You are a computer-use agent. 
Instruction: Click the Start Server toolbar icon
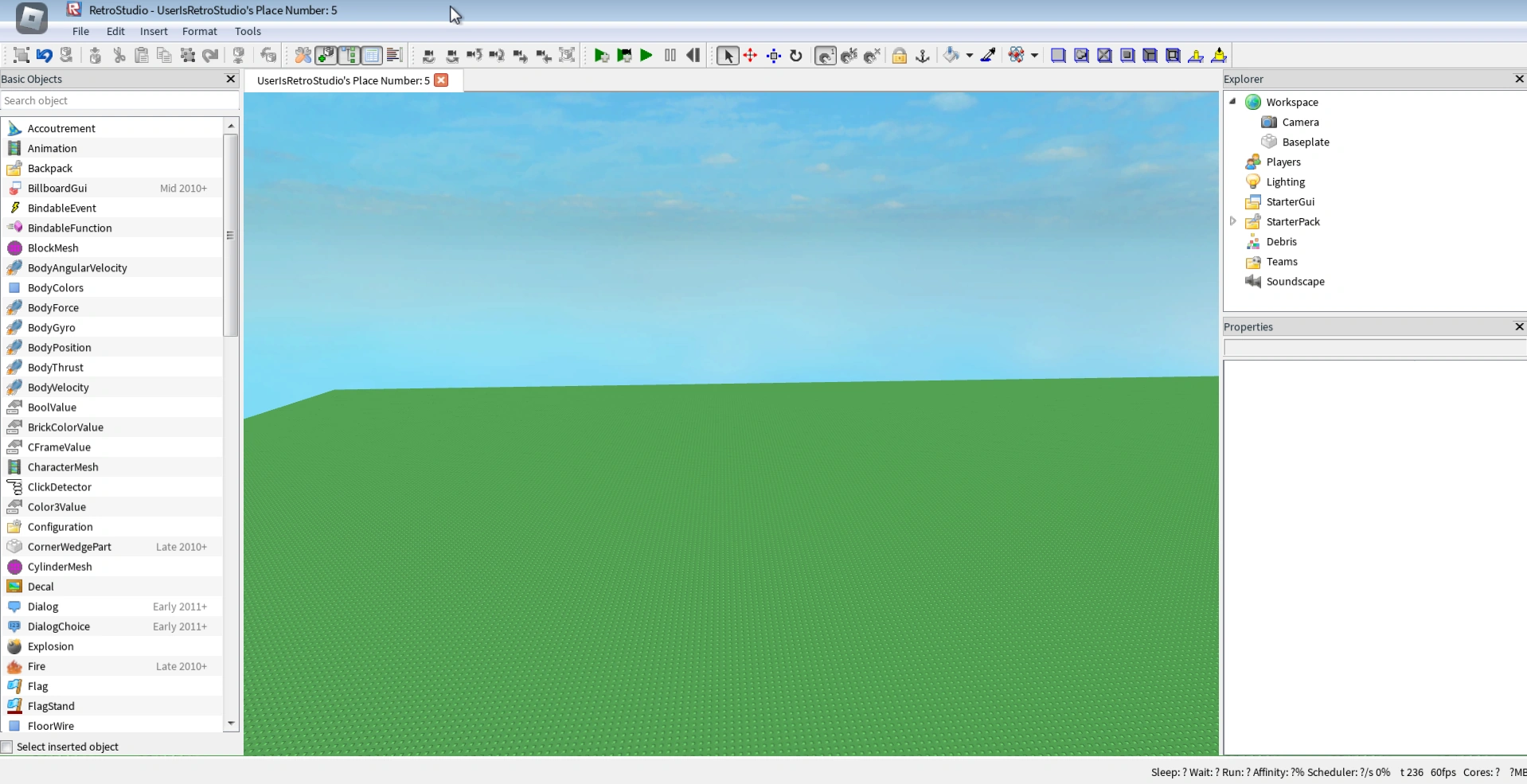pyautogui.click(x=624, y=55)
